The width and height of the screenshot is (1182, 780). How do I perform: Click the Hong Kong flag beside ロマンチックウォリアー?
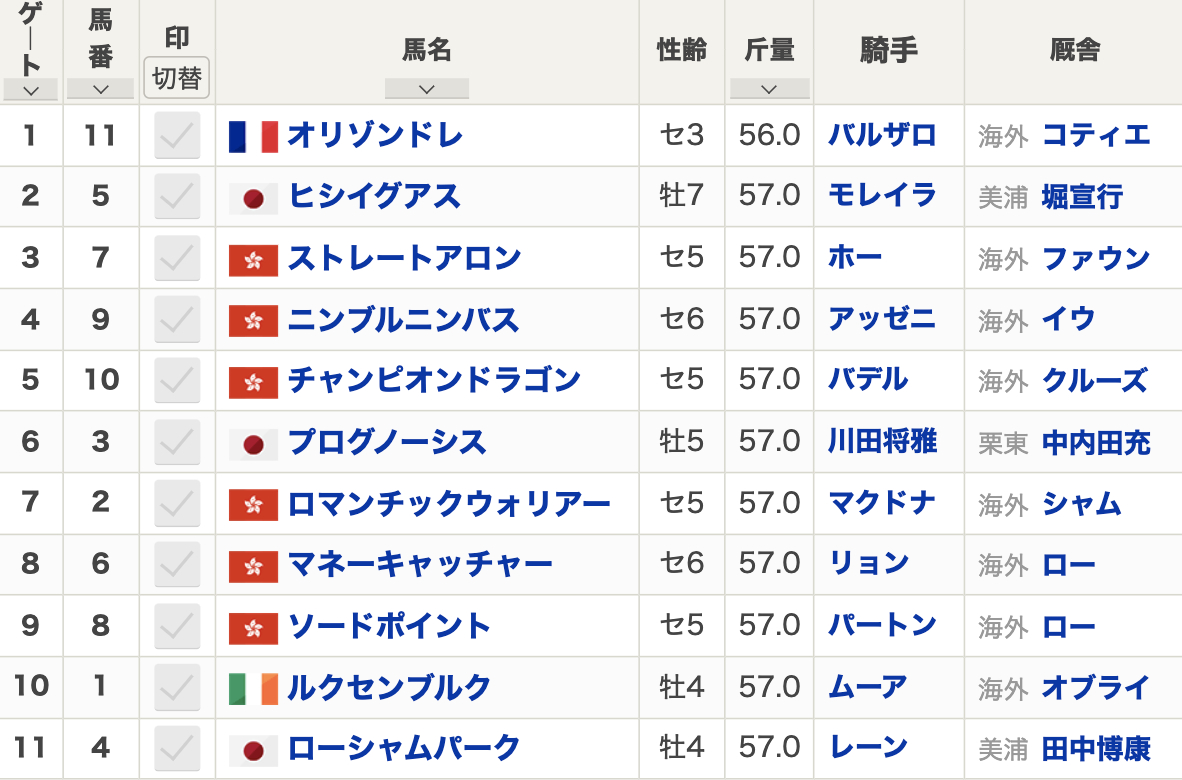click(x=253, y=505)
